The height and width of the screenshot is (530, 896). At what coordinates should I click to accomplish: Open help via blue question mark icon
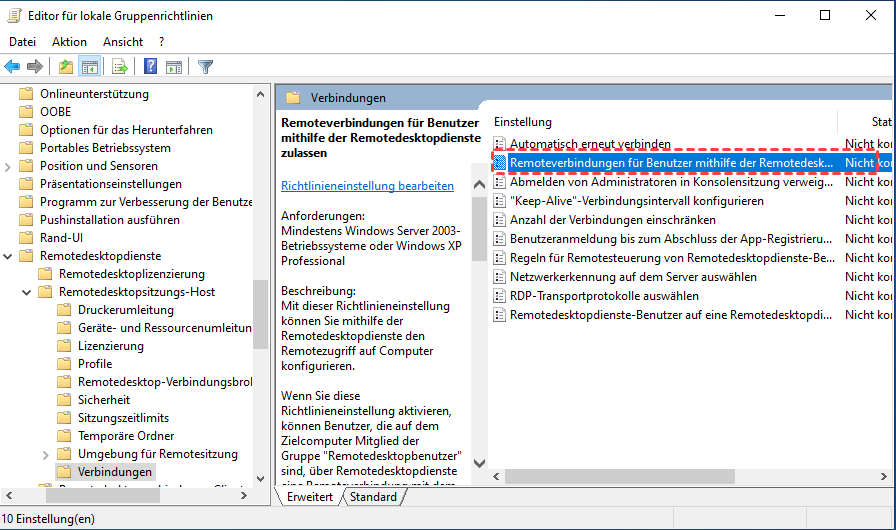coord(150,67)
